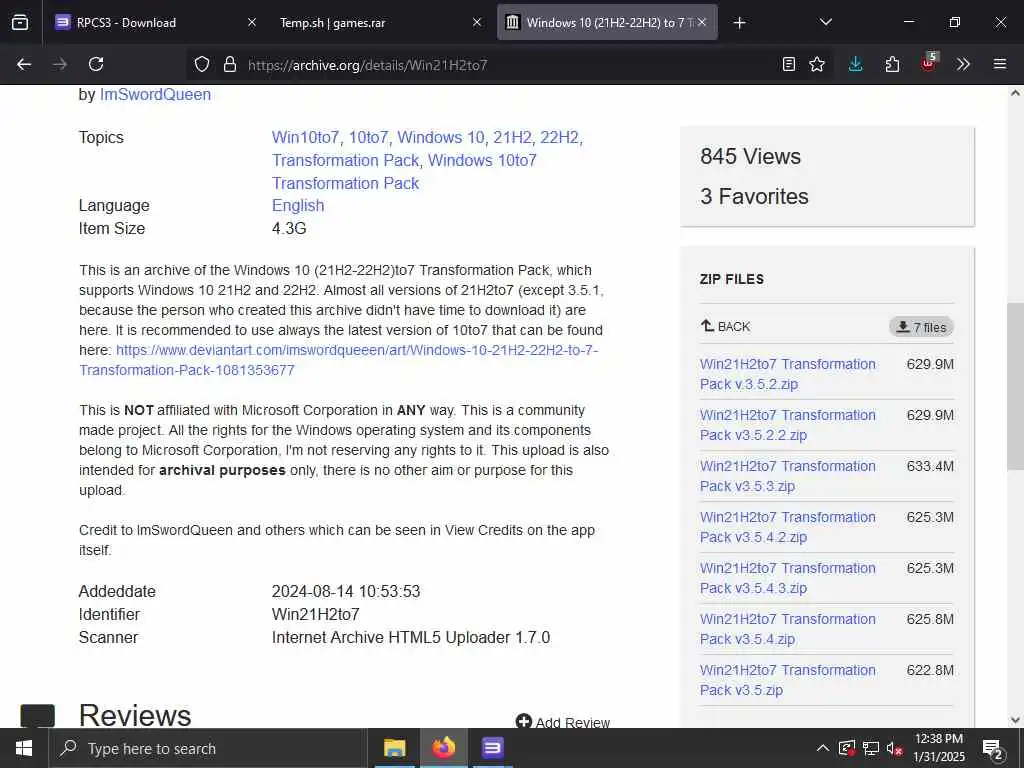Image resolution: width=1024 pixels, height=768 pixels.
Task: Download Transformation Pack v3.5.4.3.zip
Action: pos(788,578)
